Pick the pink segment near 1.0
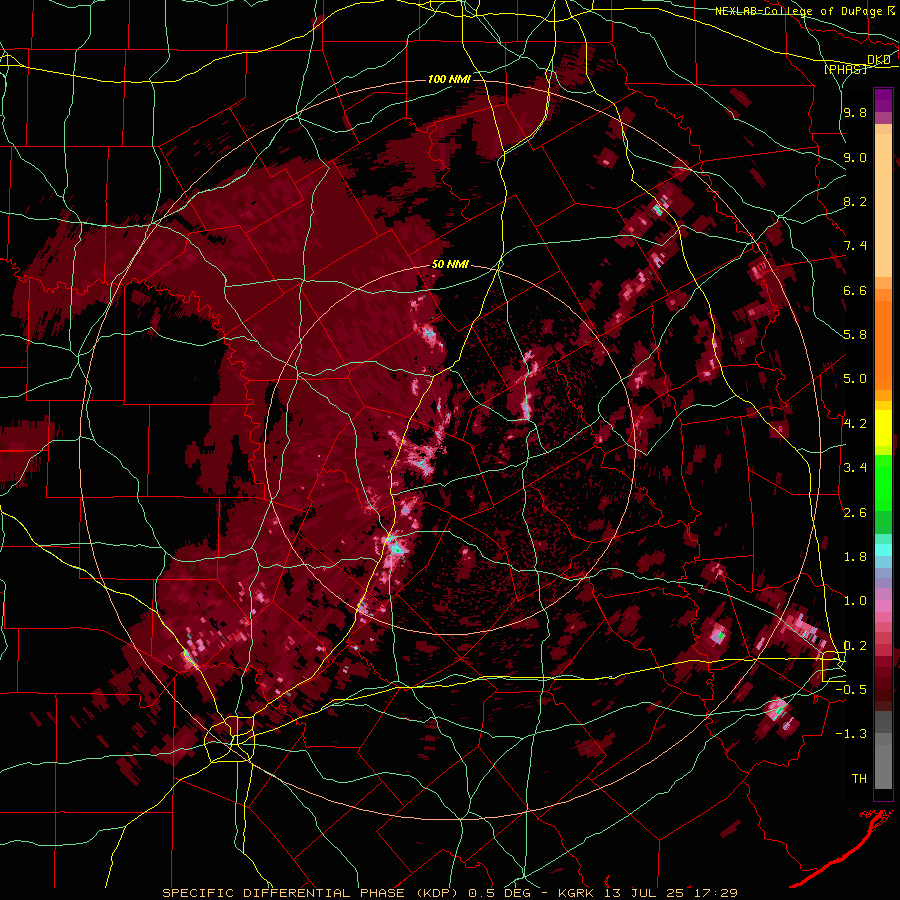Image resolution: width=900 pixels, height=900 pixels. (x=883, y=605)
